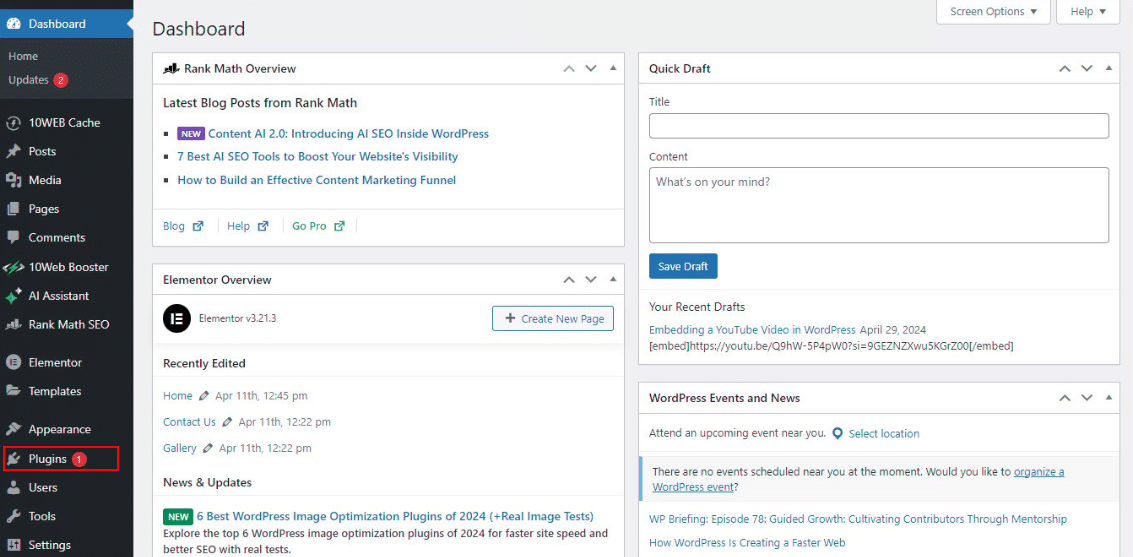1133x557 pixels.
Task: Click the Rank Math logo in widget header
Action: point(171,69)
